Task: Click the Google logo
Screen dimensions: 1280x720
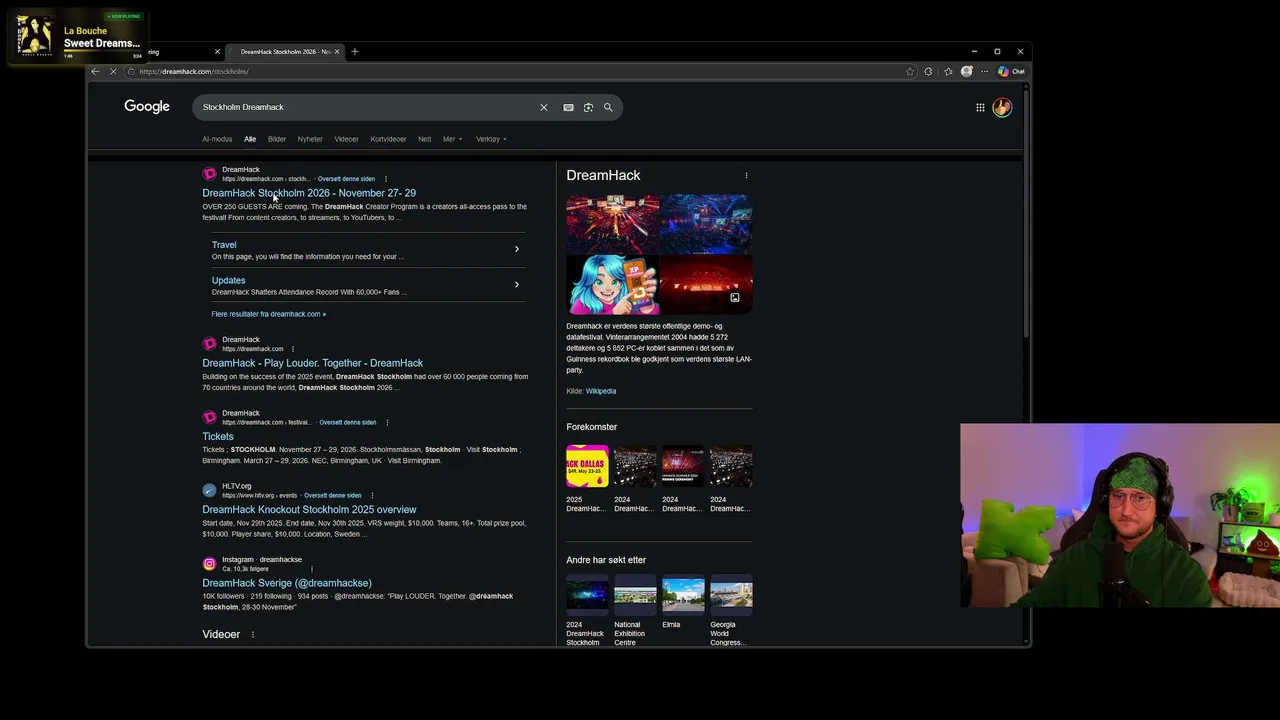Action: [x=147, y=106]
